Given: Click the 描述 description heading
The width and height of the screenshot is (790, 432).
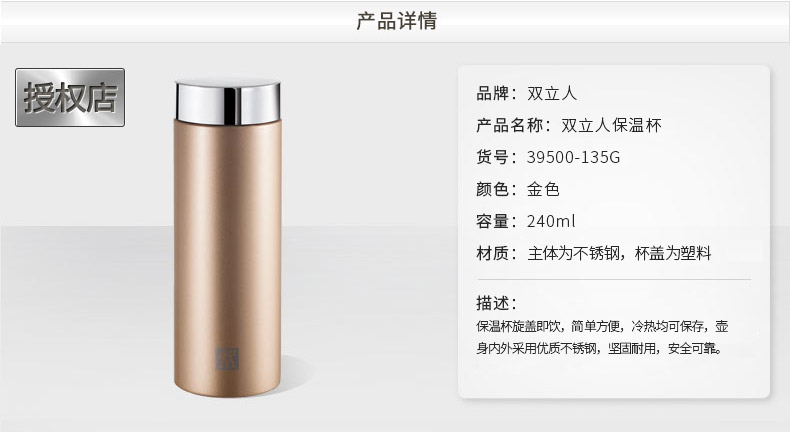Looking at the screenshot, I should click(x=496, y=303).
